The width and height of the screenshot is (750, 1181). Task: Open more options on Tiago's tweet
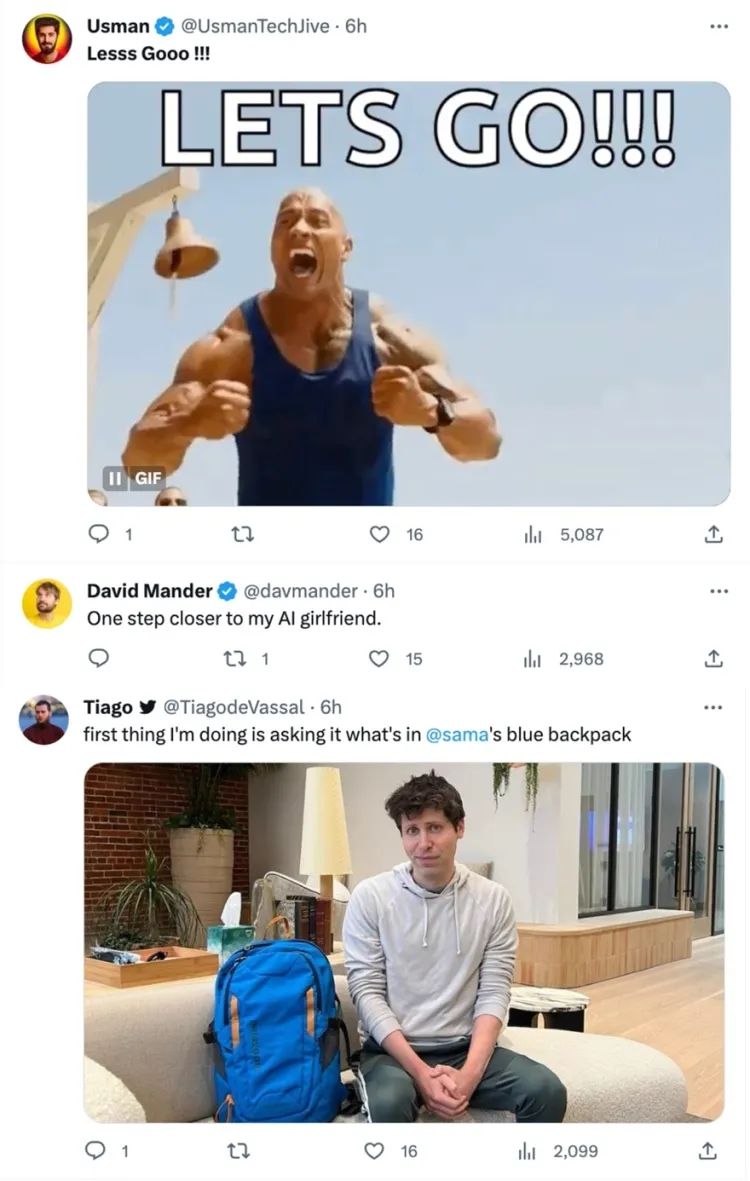tap(712, 707)
